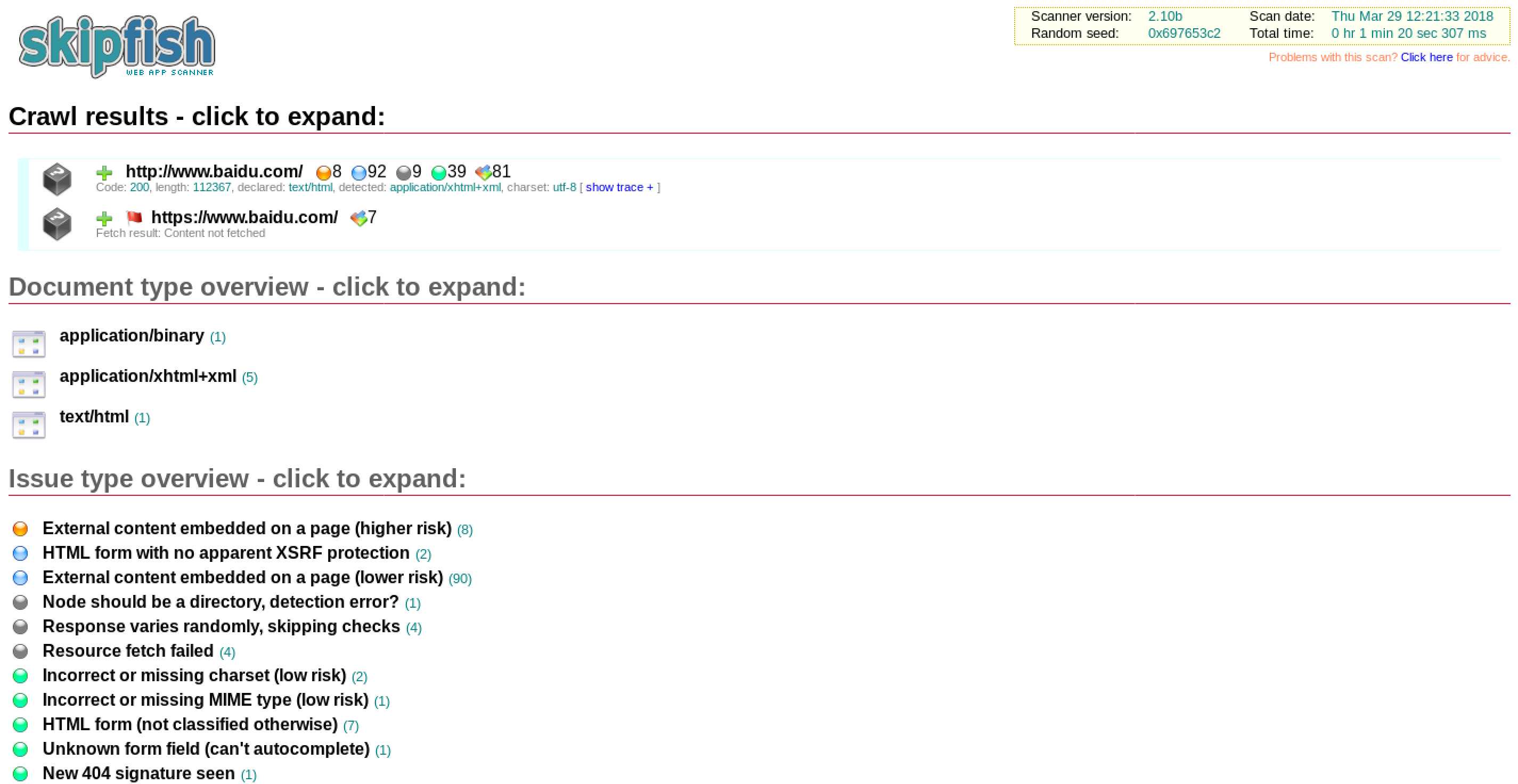The width and height of the screenshot is (1518, 784).
Task: Click the green dot next to 'Unknown form field'
Action: coord(20,749)
